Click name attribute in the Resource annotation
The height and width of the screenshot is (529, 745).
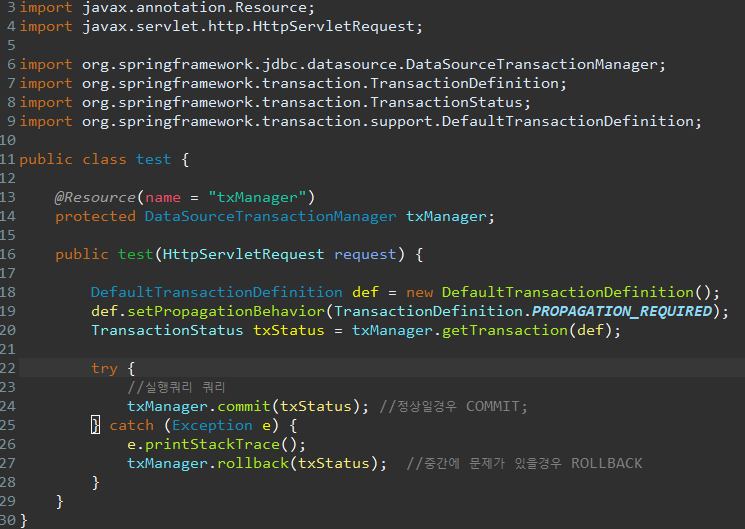(163, 197)
